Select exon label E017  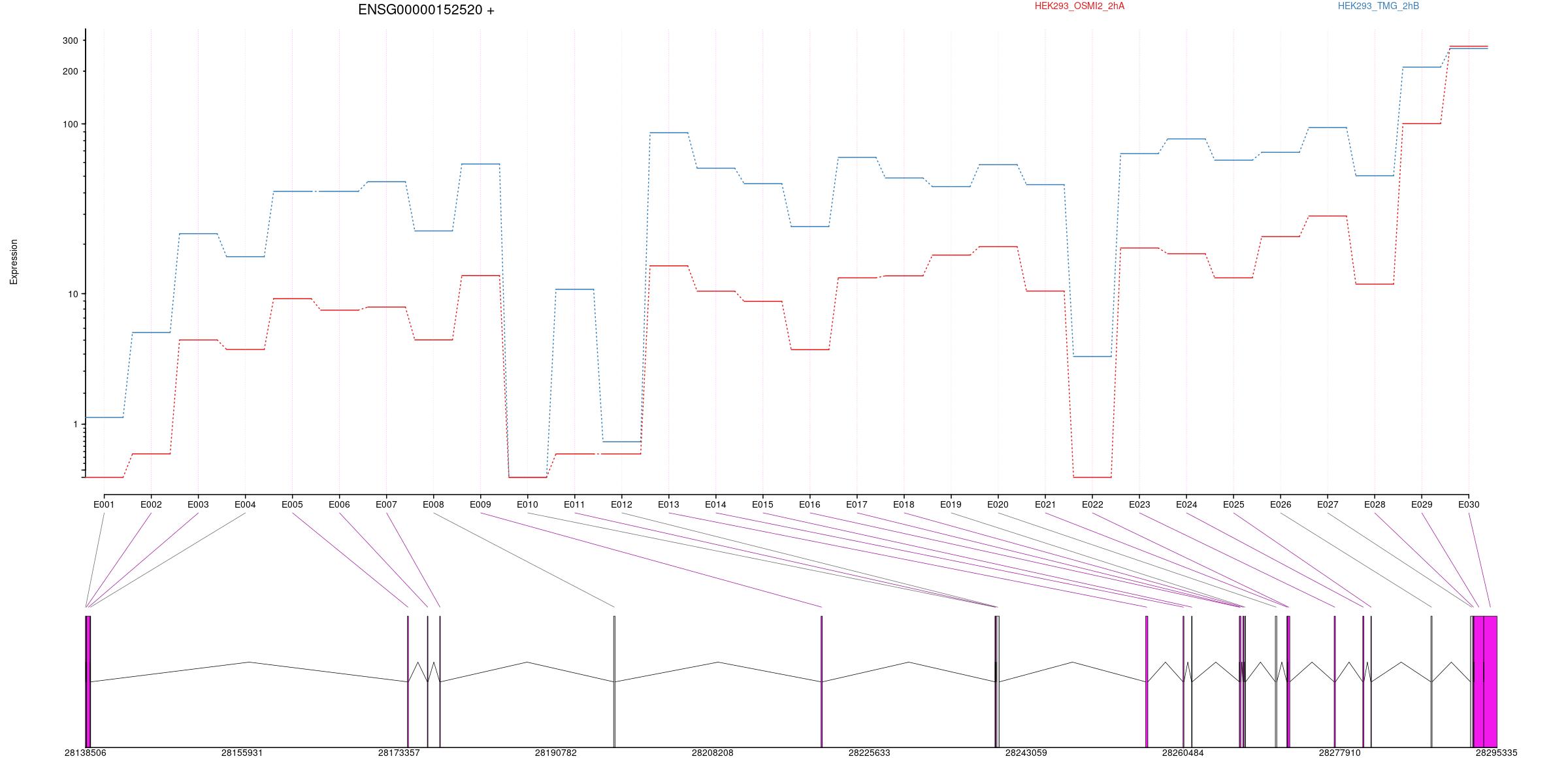point(857,504)
